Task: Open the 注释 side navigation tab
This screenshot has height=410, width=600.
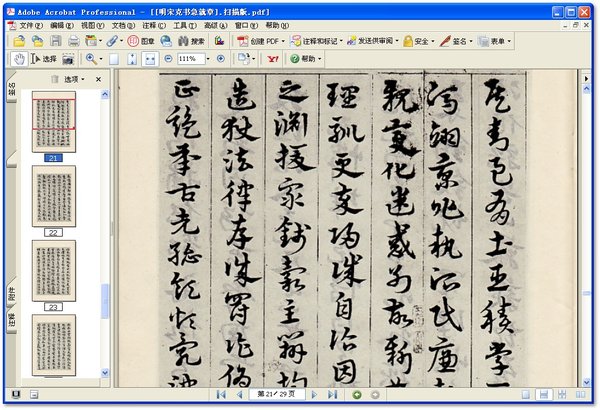Action: (11, 319)
